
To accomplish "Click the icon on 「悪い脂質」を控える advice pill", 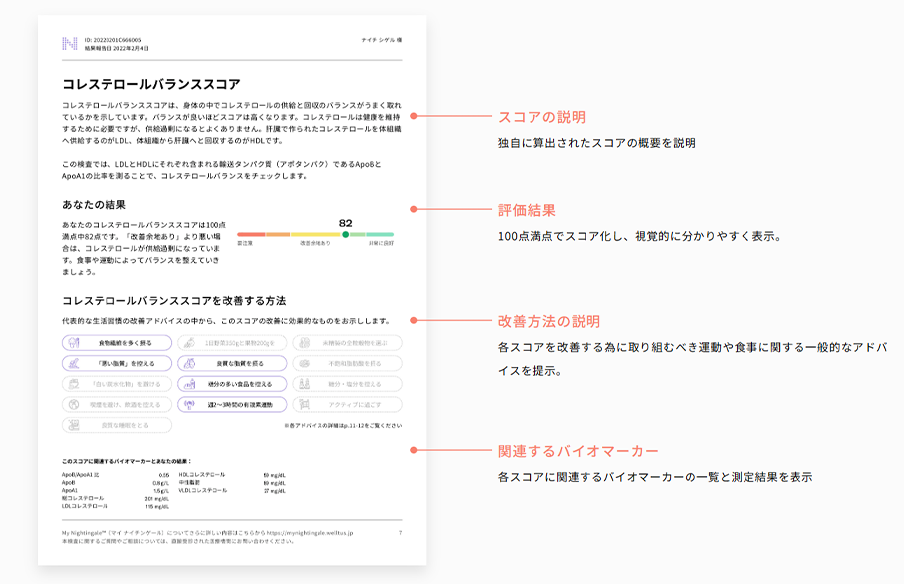I will tap(73, 363).
